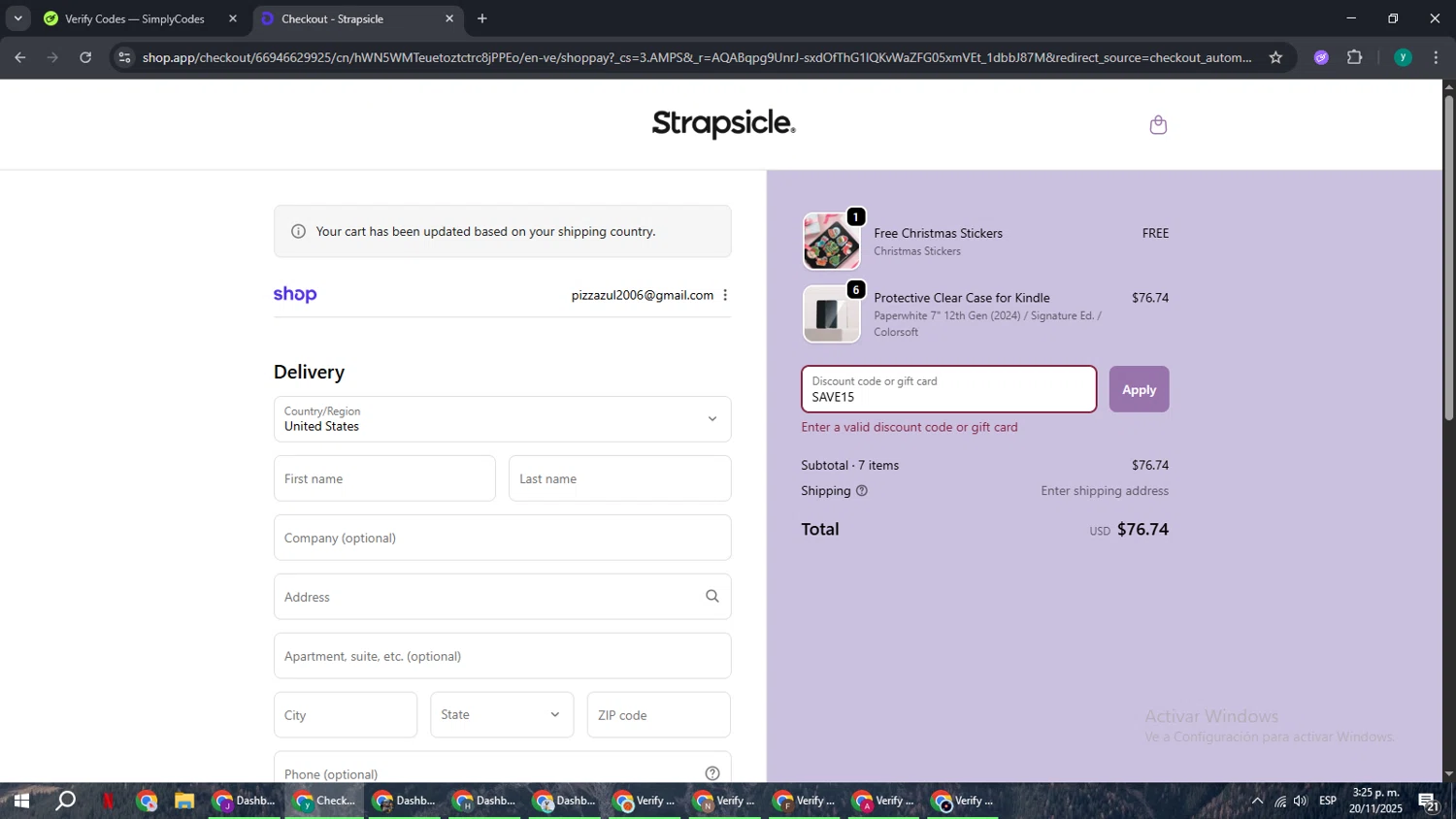
Task: Click pizzazul2006@gmail.com email text
Action: pos(642,295)
